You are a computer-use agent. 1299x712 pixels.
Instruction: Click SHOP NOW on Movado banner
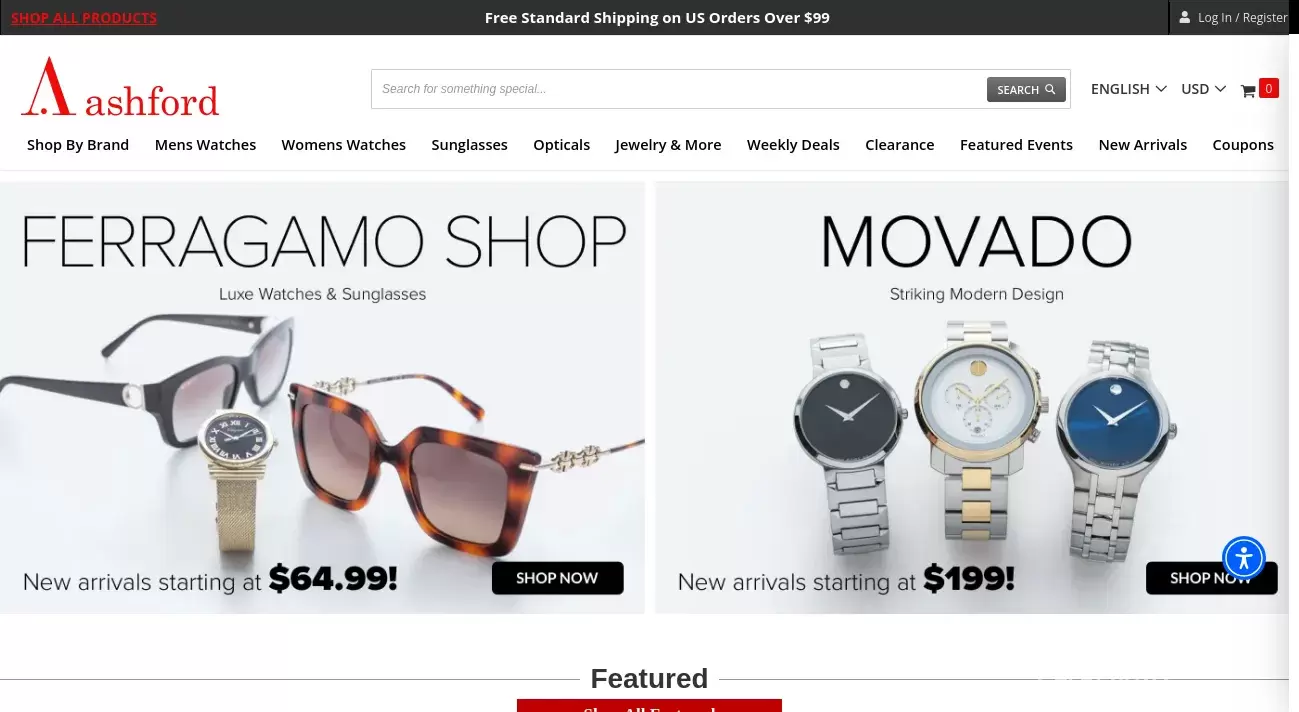coord(1211,578)
